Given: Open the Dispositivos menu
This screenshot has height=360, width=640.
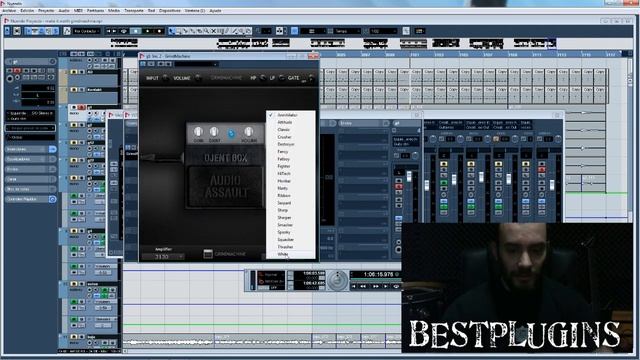Looking at the screenshot, I should point(170,11).
